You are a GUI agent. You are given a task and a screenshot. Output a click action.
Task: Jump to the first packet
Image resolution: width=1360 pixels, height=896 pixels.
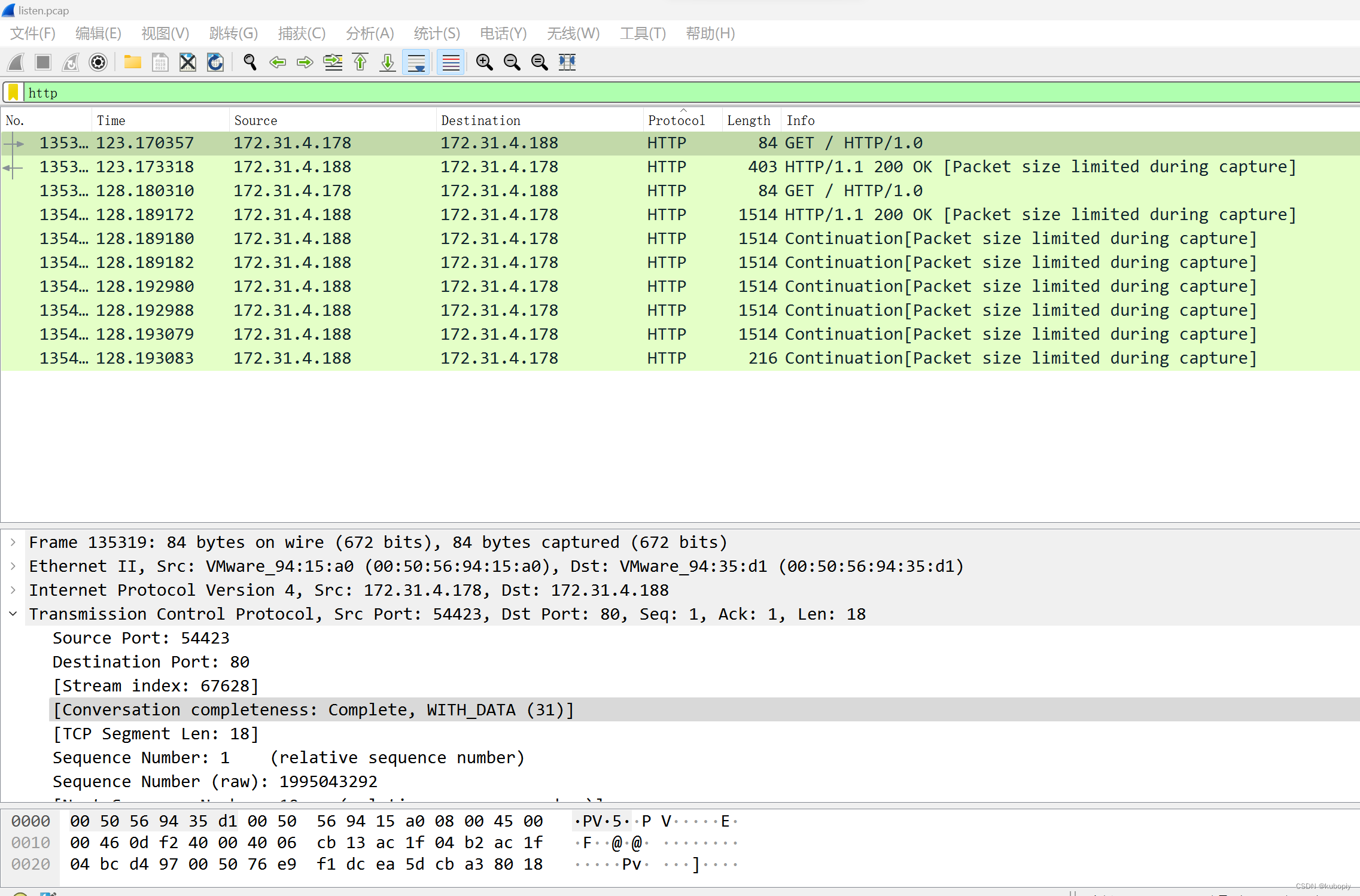360,62
